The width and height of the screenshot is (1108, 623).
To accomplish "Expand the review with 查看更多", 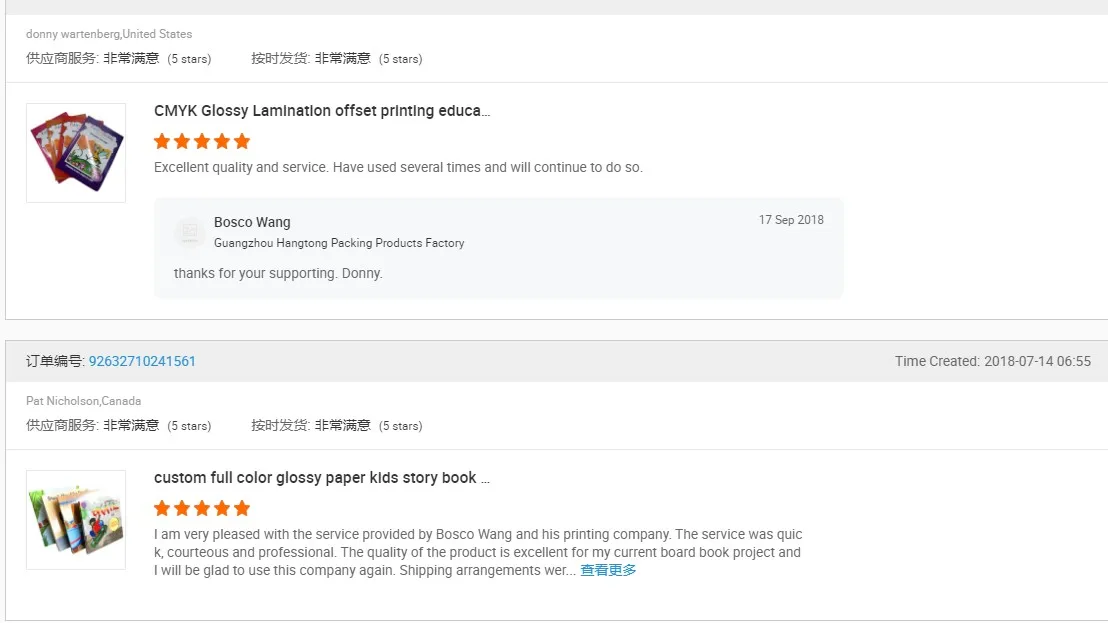I will coord(608,570).
